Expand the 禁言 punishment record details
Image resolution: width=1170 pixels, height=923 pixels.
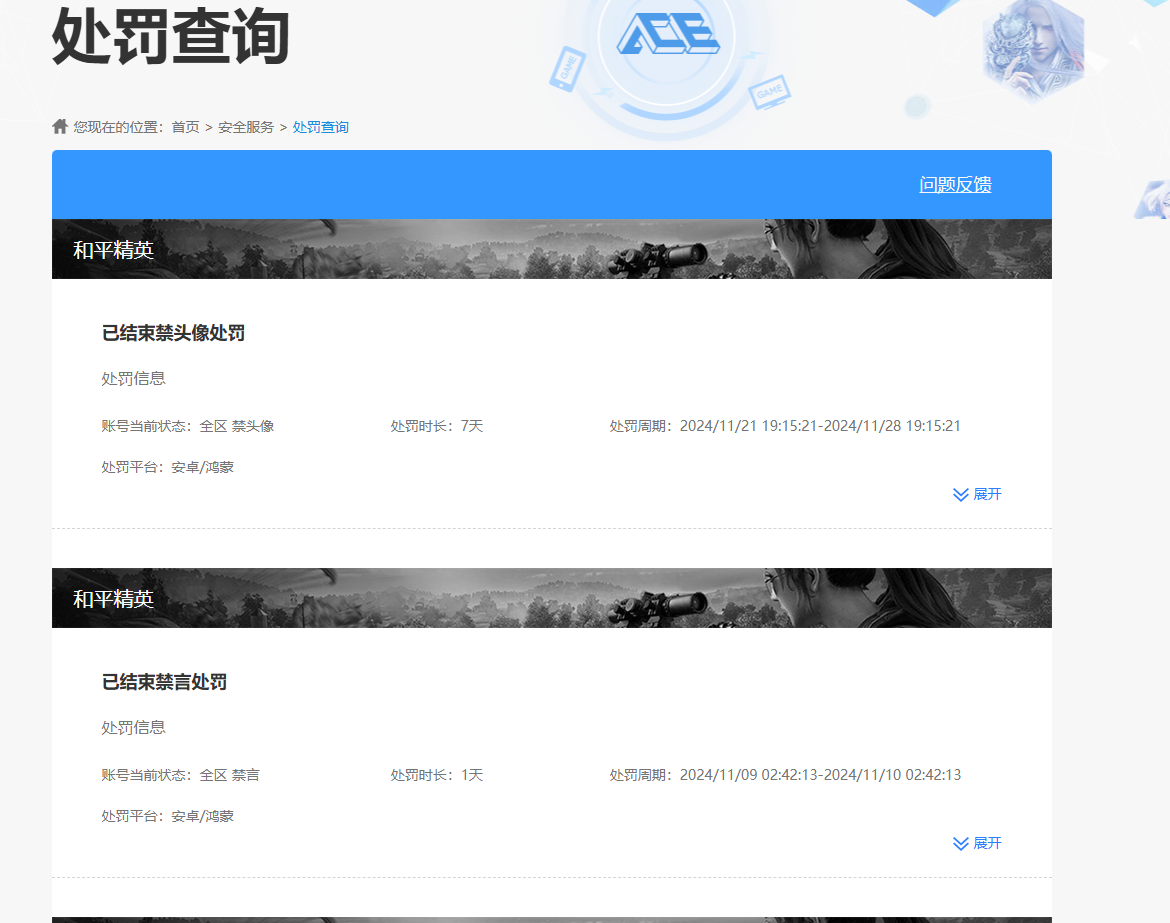point(977,843)
